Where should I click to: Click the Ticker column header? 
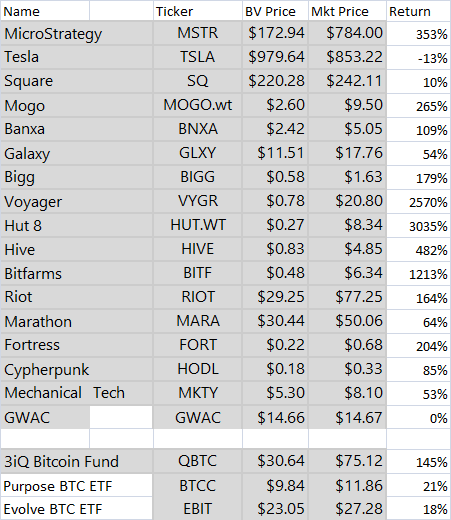198,11
